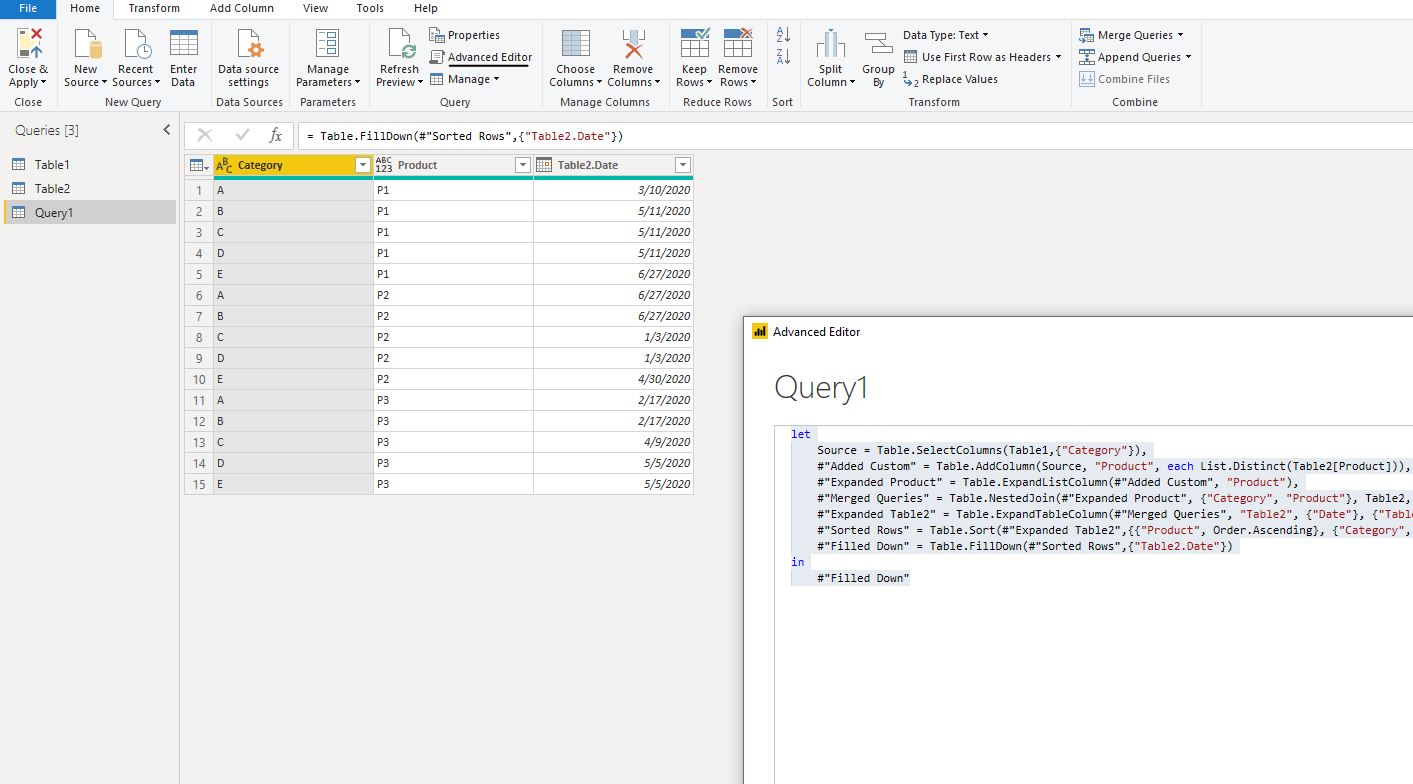1413x784 pixels.
Task: Click the Manage Parameters icon
Action: tap(328, 44)
